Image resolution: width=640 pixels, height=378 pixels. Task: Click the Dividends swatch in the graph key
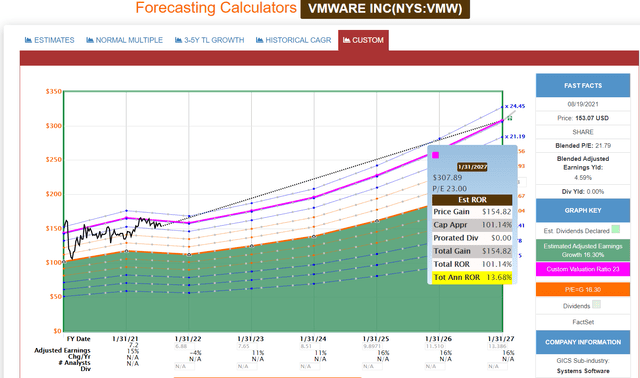(x=596, y=305)
